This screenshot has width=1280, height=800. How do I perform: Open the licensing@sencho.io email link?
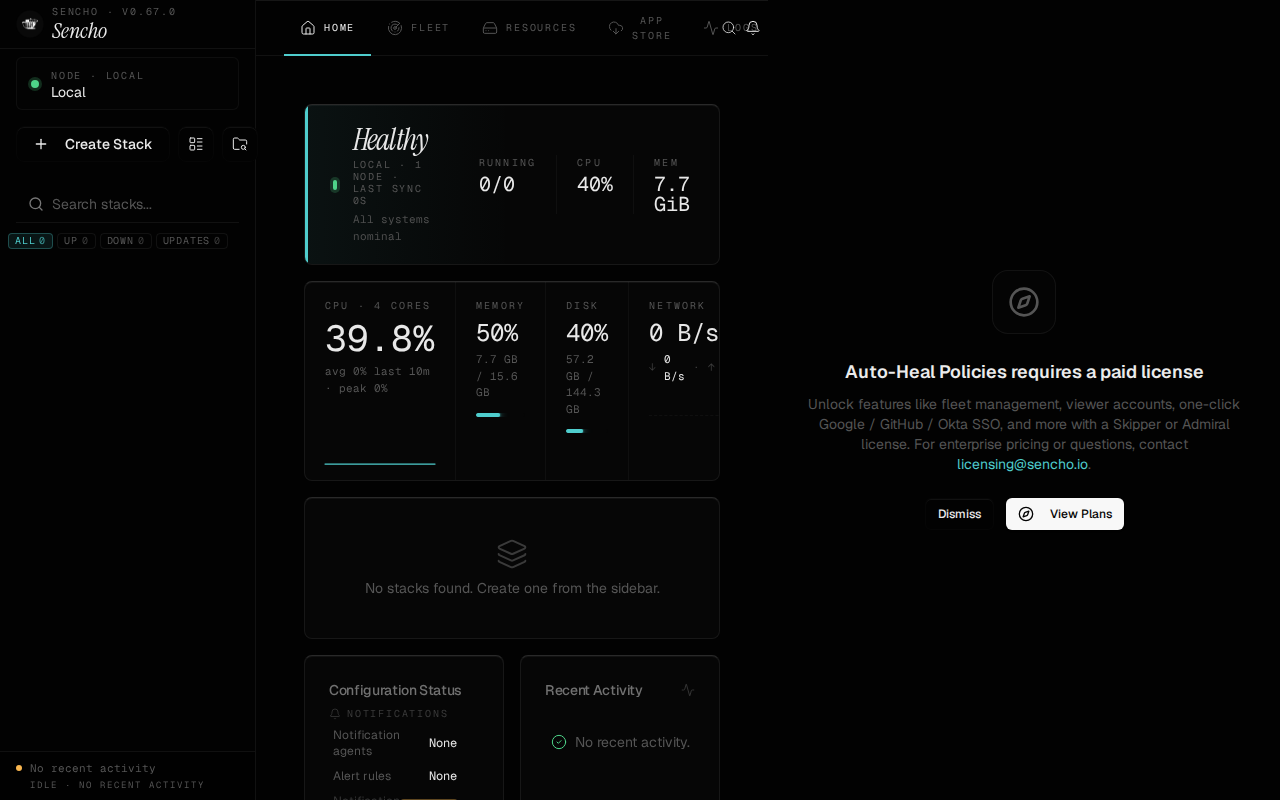(1022, 464)
